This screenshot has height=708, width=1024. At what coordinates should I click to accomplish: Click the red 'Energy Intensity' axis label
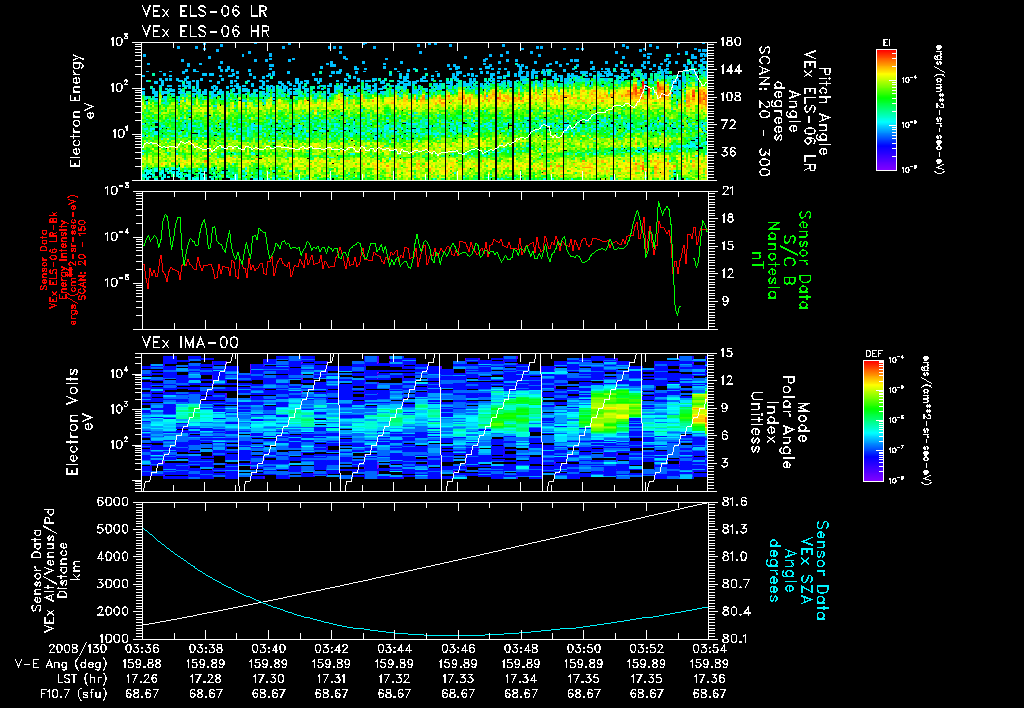[x=64, y=260]
